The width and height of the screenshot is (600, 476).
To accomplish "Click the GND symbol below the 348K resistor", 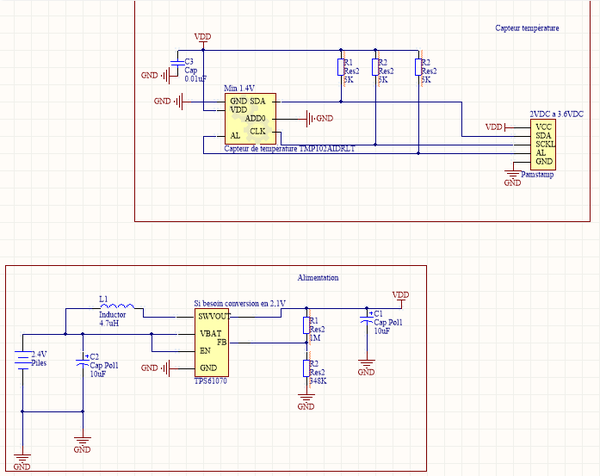I will pos(307,402).
